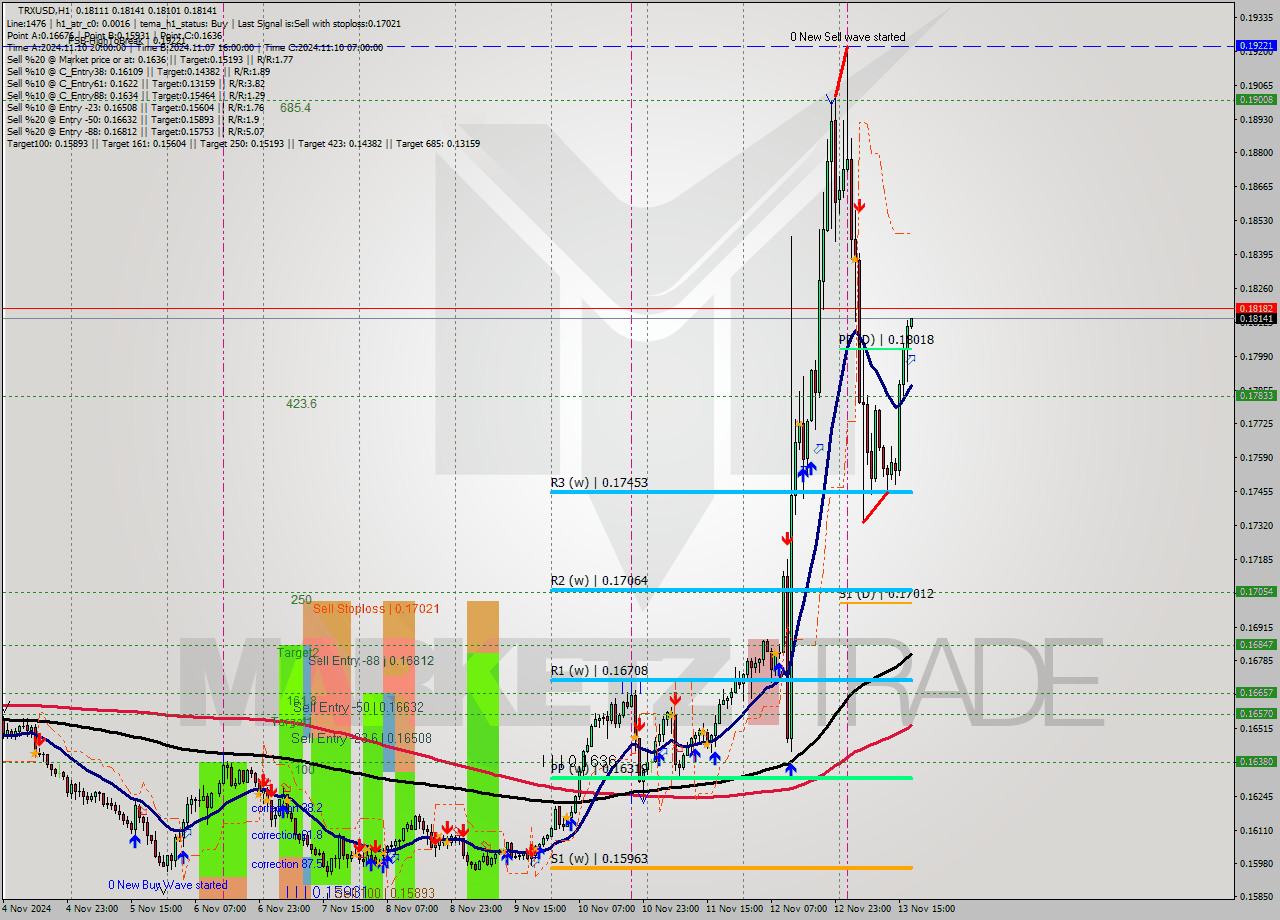This screenshot has width=1280, height=920.
Task: Click the '13 Nov 15:00' time axis label
Action: (x=925, y=910)
